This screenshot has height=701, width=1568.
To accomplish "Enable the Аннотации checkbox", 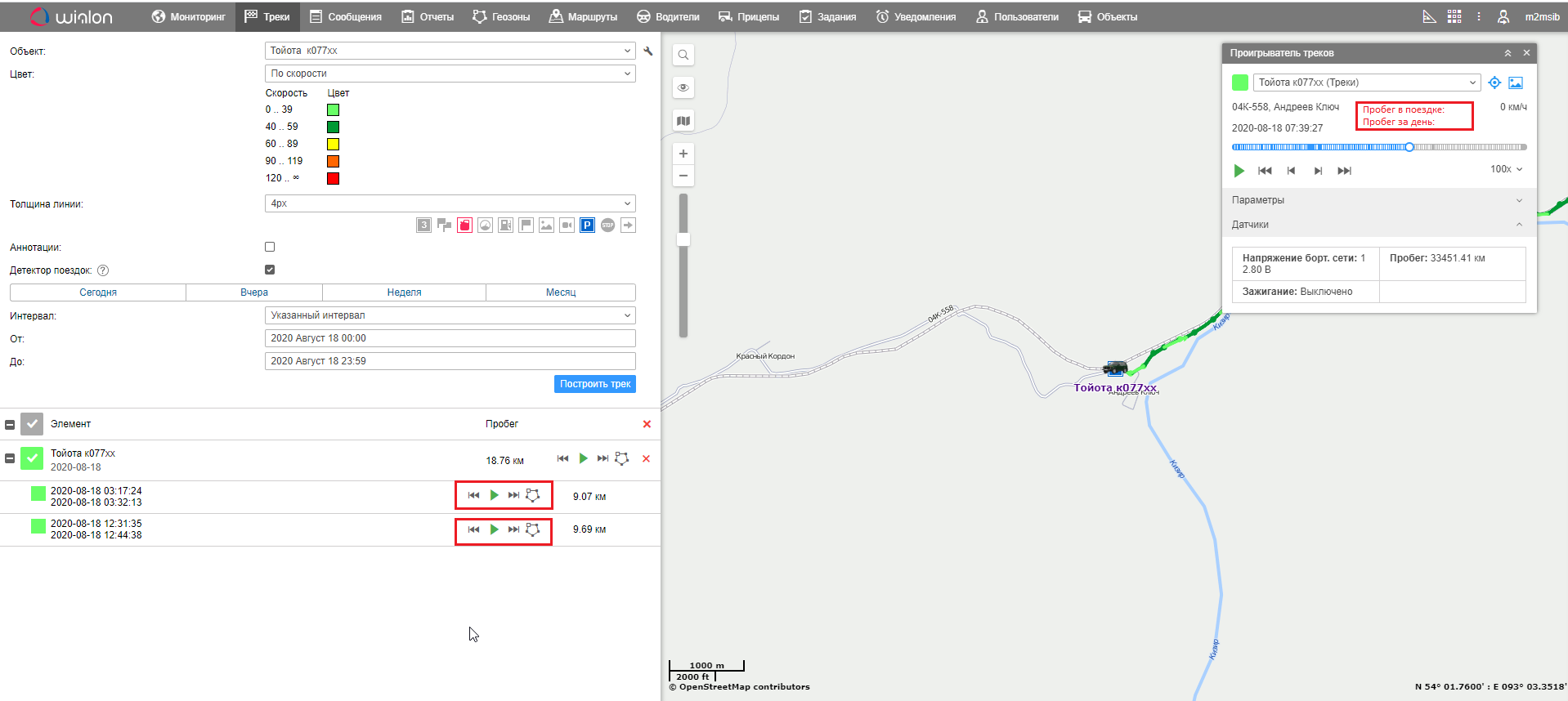I will 270,247.
